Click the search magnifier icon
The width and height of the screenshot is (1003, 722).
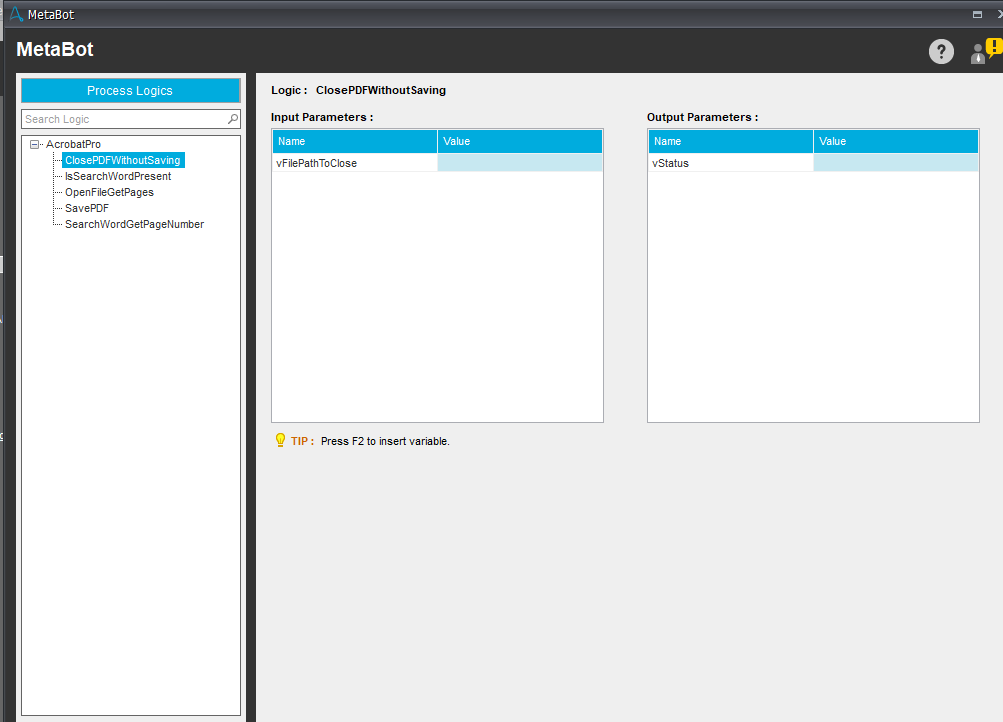point(233,119)
